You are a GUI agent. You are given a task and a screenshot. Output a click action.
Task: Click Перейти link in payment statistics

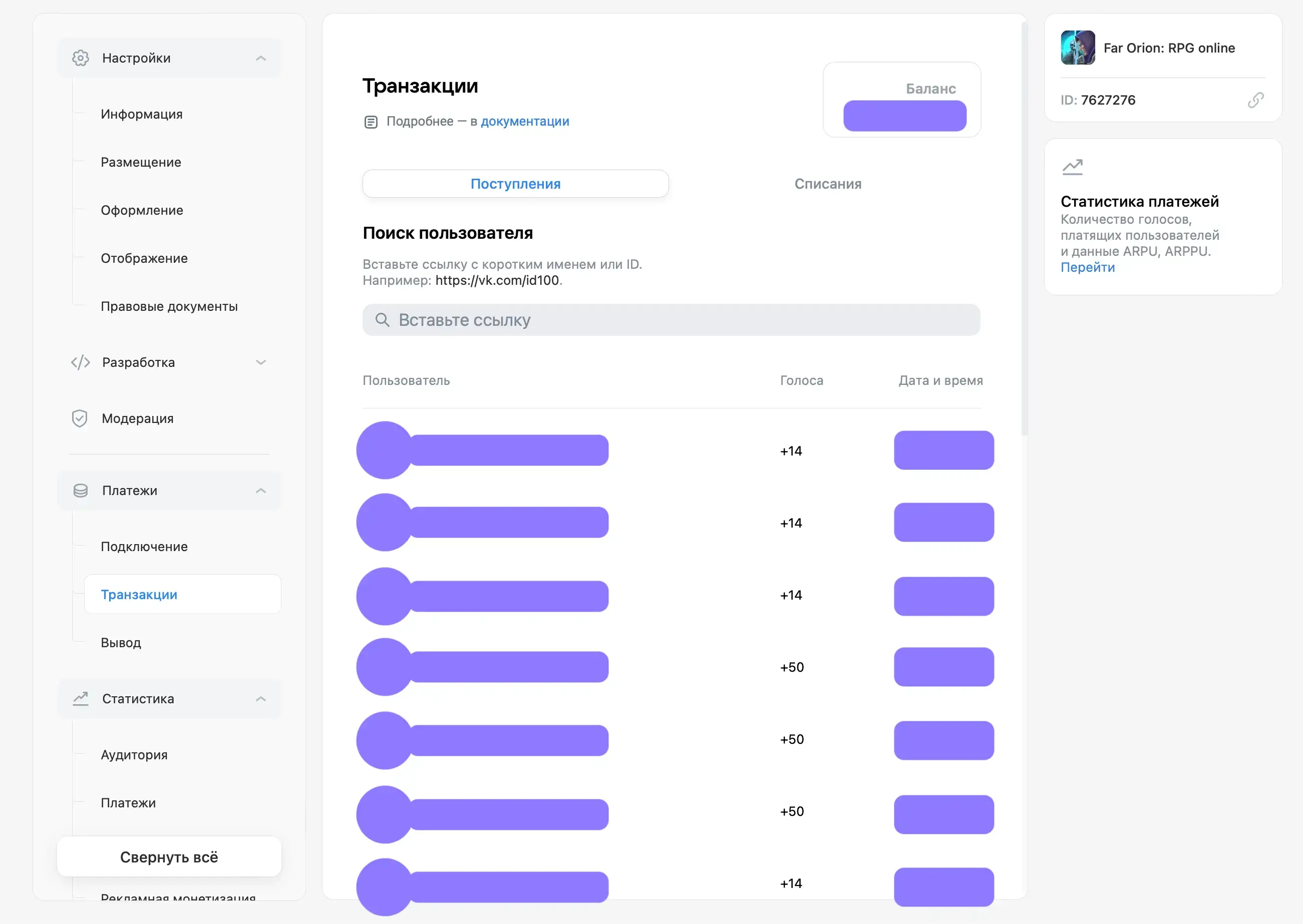click(x=1087, y=267)
